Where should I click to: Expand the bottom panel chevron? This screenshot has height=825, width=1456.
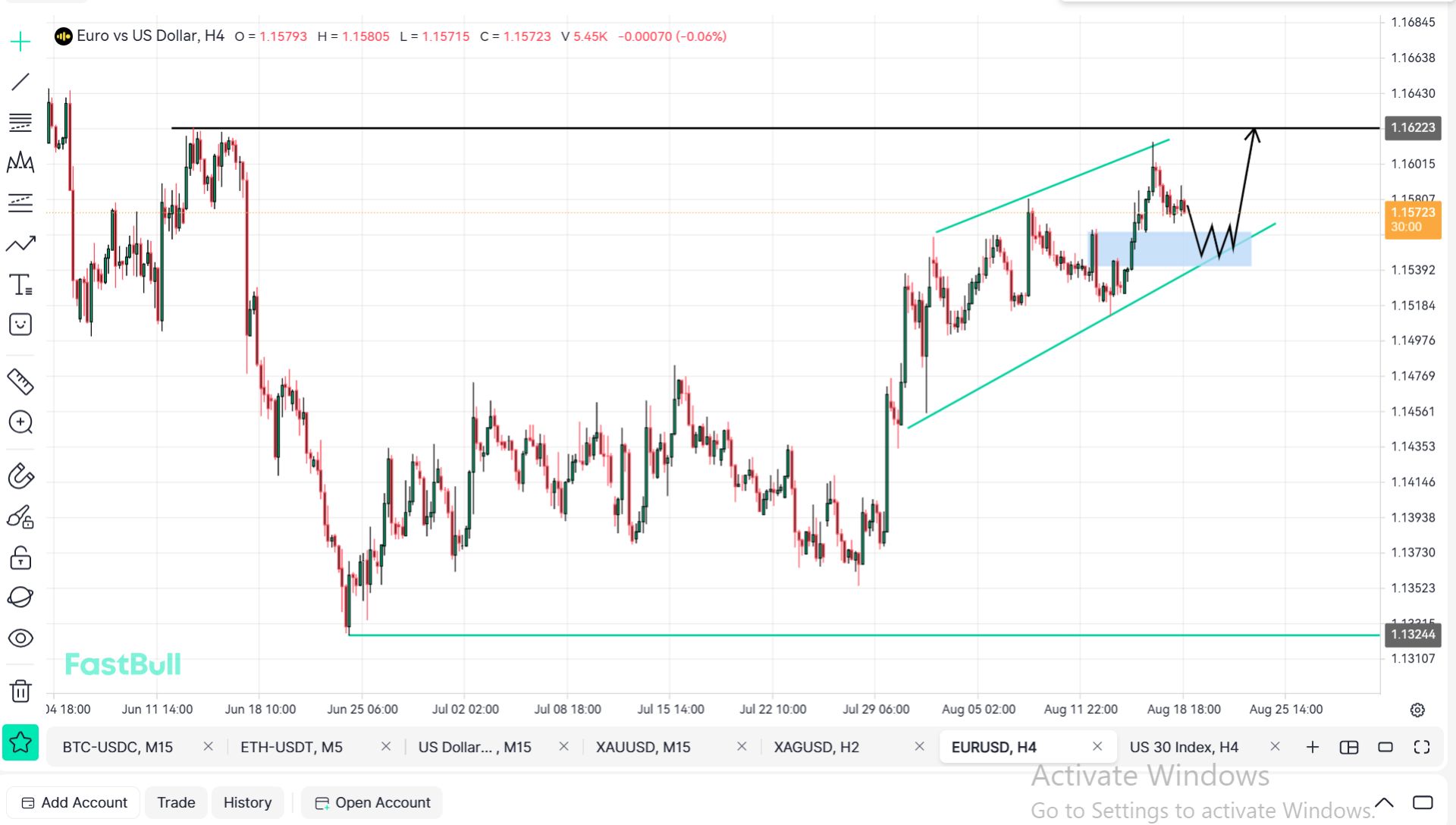coord(1384,802)
